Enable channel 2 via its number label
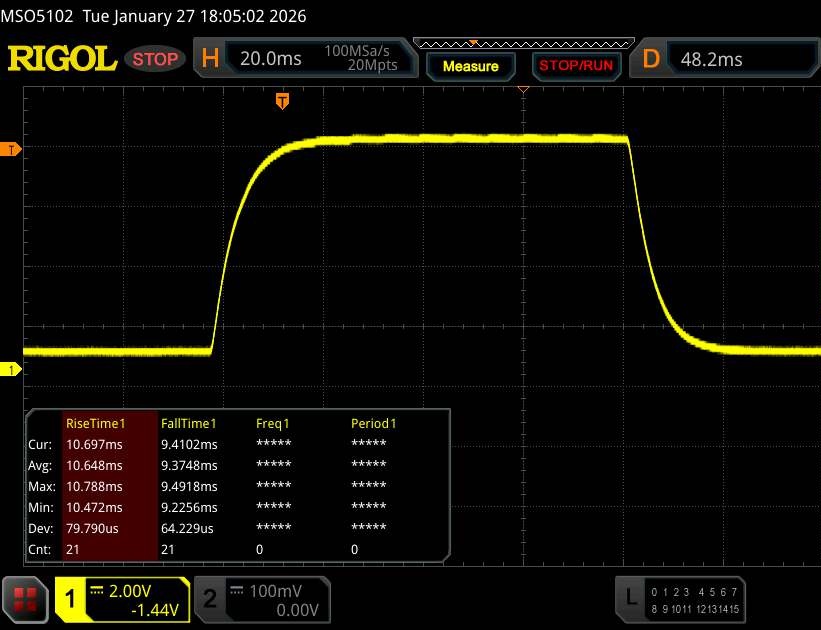Image resolution: width=821 pixels, height=630 pixels. (x=210, y=599)
